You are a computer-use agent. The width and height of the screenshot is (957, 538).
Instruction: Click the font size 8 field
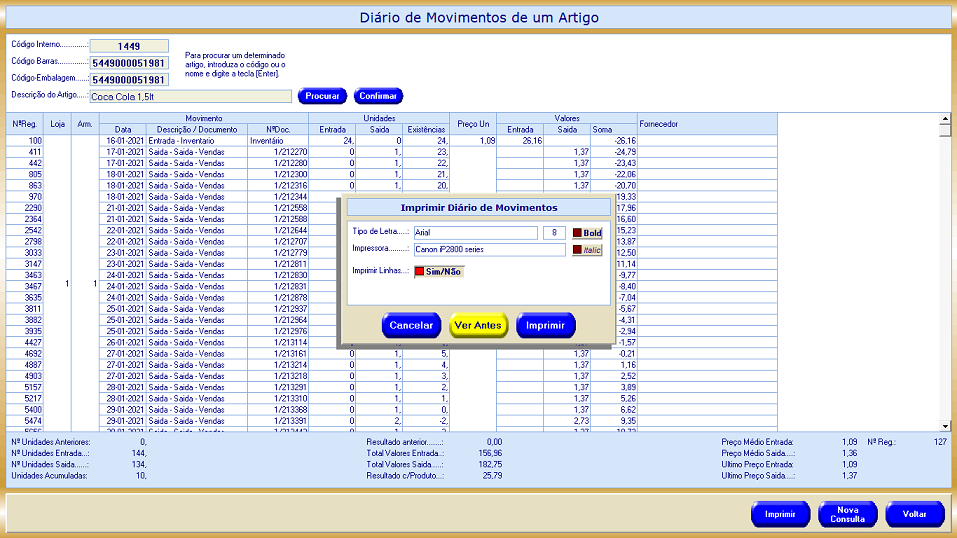(x=553, y=233)
